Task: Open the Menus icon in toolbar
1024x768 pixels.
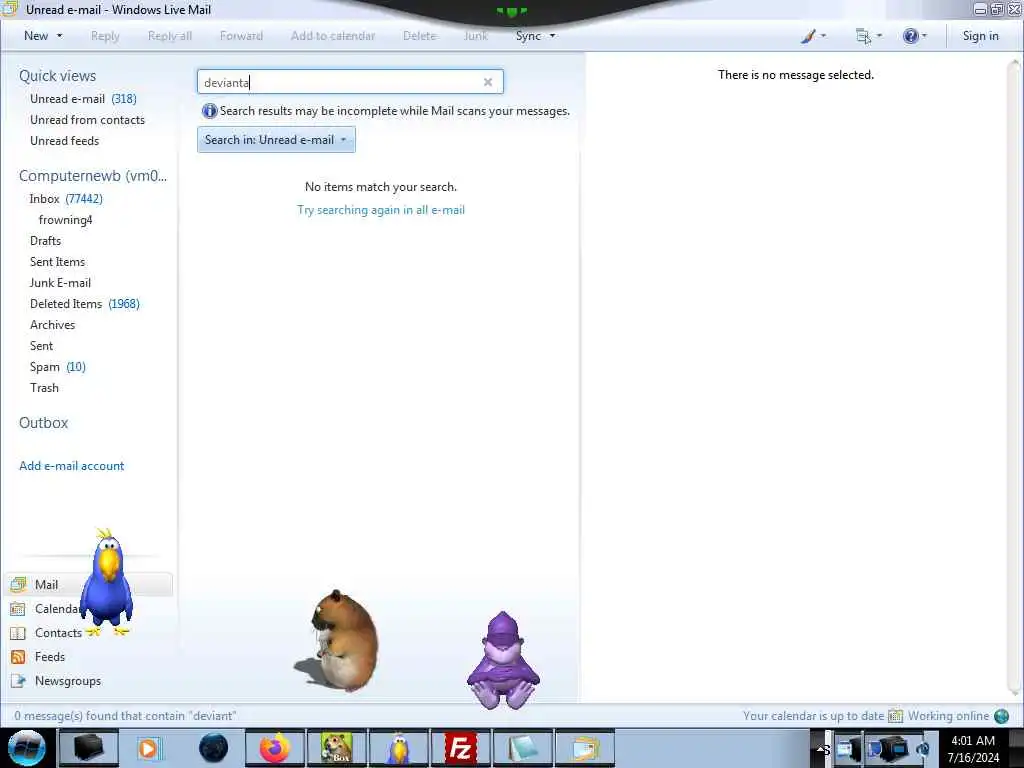Action: (x=863, y=36)
